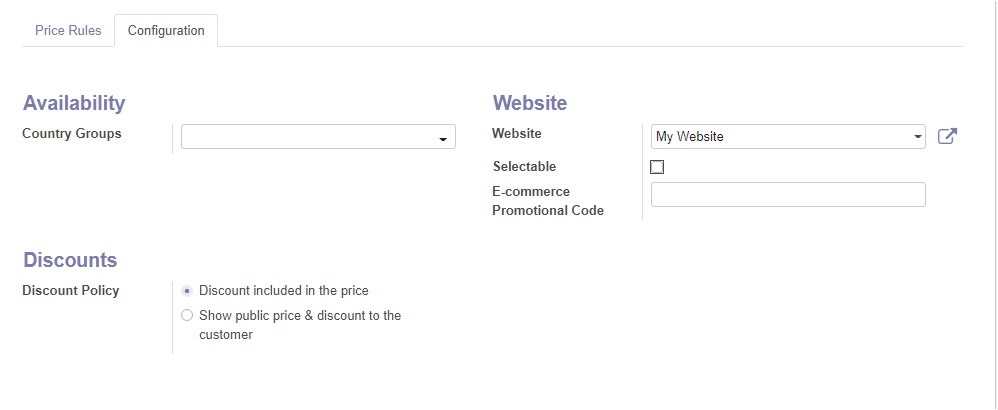Image resolution: width=998 pixels, height=410 pixels.
Task: Open the Country Groups dropdown
Action: [318, 137]
